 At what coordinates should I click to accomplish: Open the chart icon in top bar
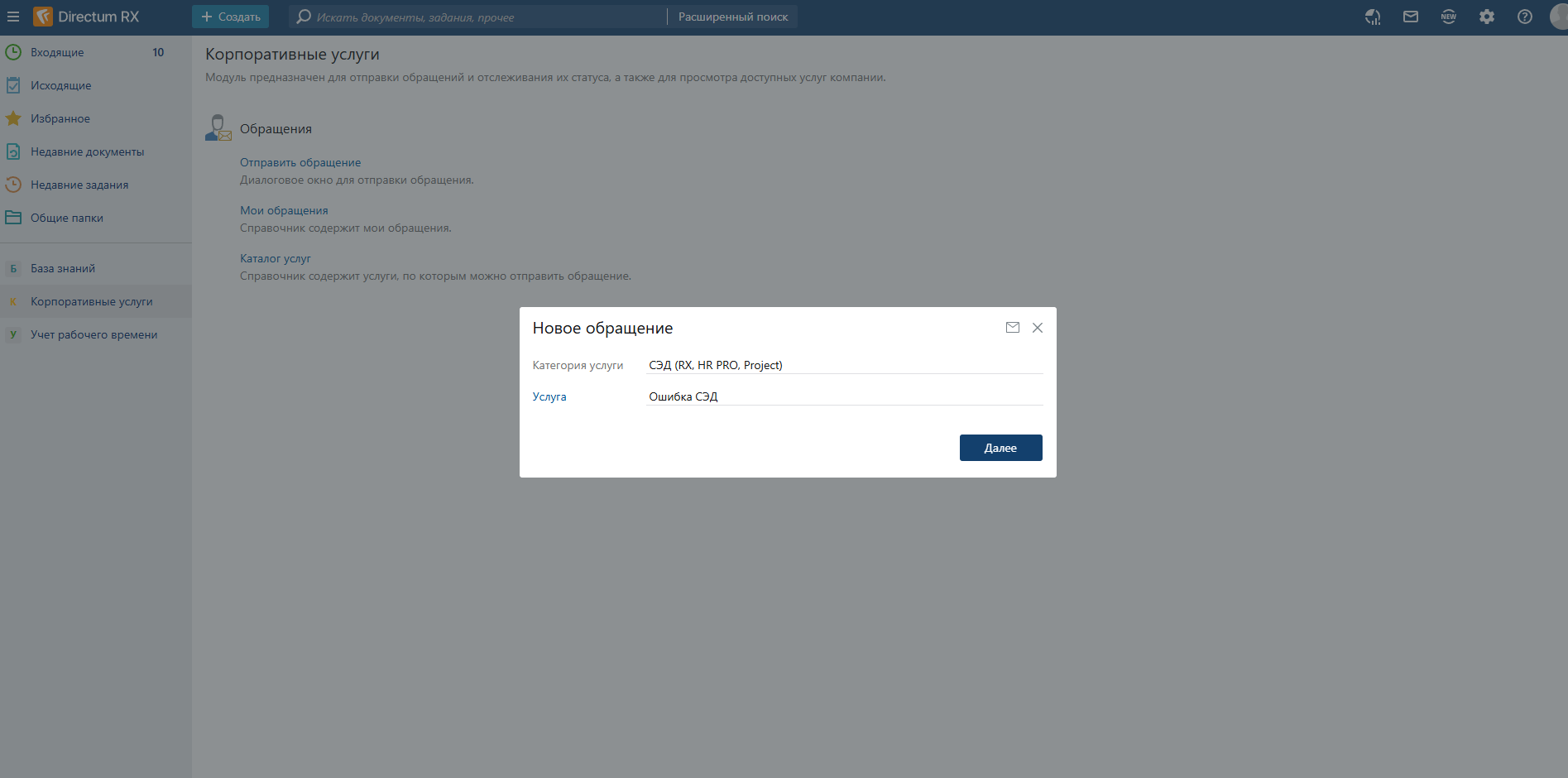(x=1373, y=17)
